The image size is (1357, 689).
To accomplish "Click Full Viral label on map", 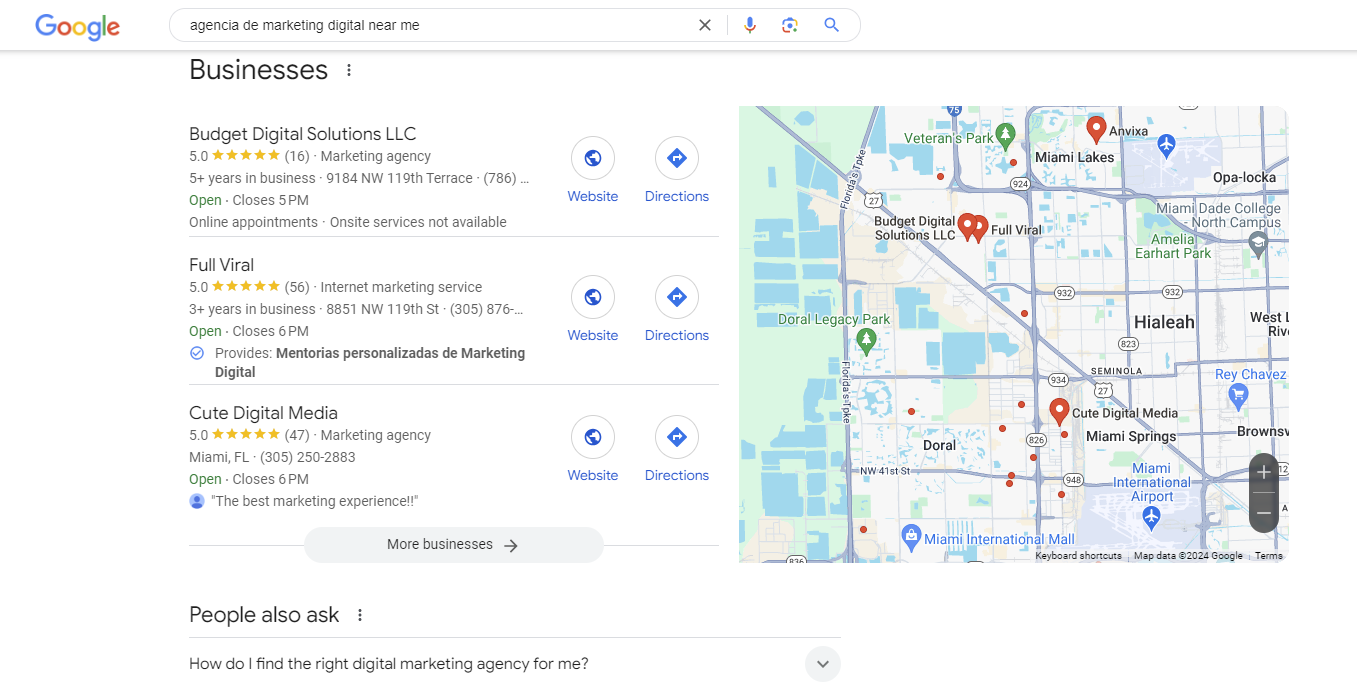I will tap(1016, 230).
